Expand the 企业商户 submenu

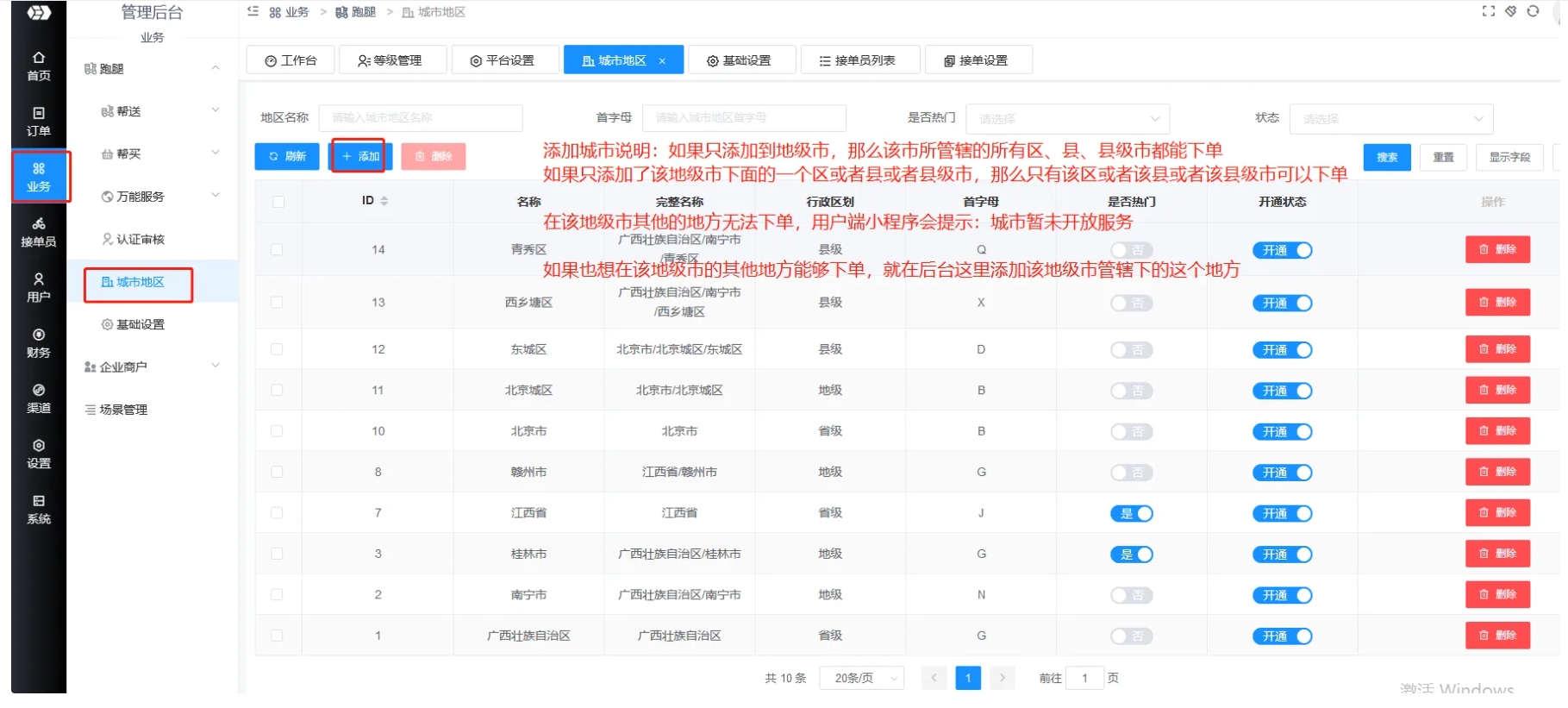click(216, 366)
